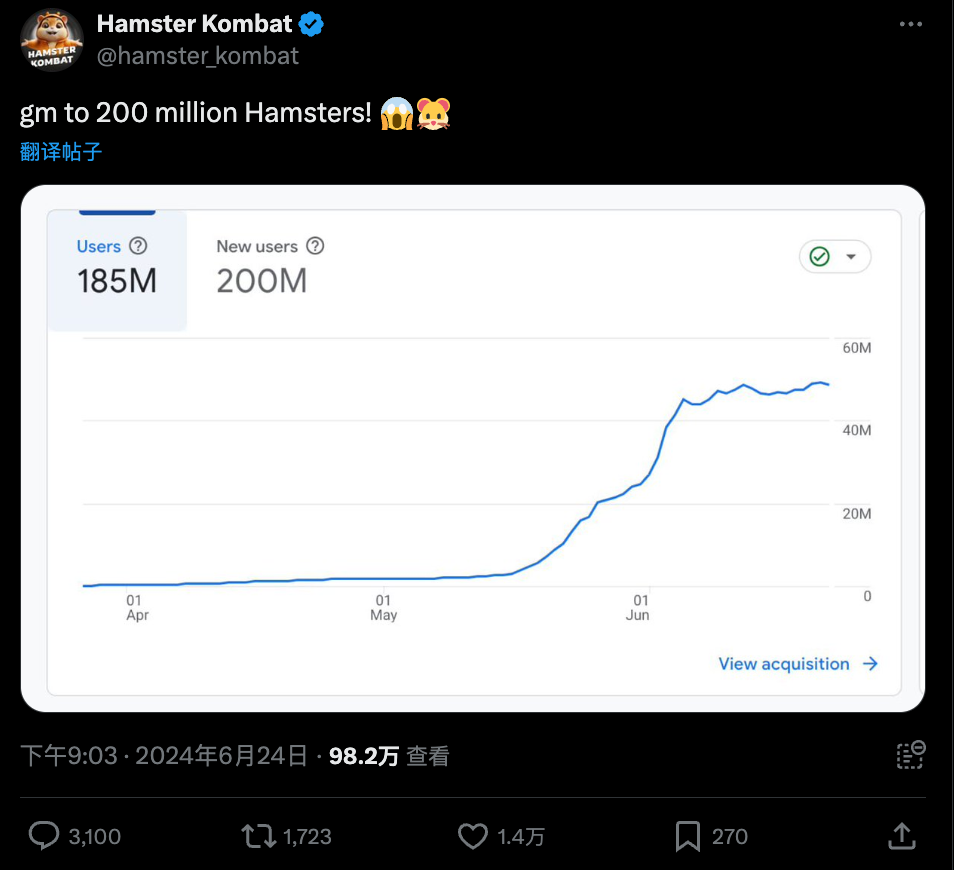Toggle the green data quality checkmark

click(x=820, y=256)
